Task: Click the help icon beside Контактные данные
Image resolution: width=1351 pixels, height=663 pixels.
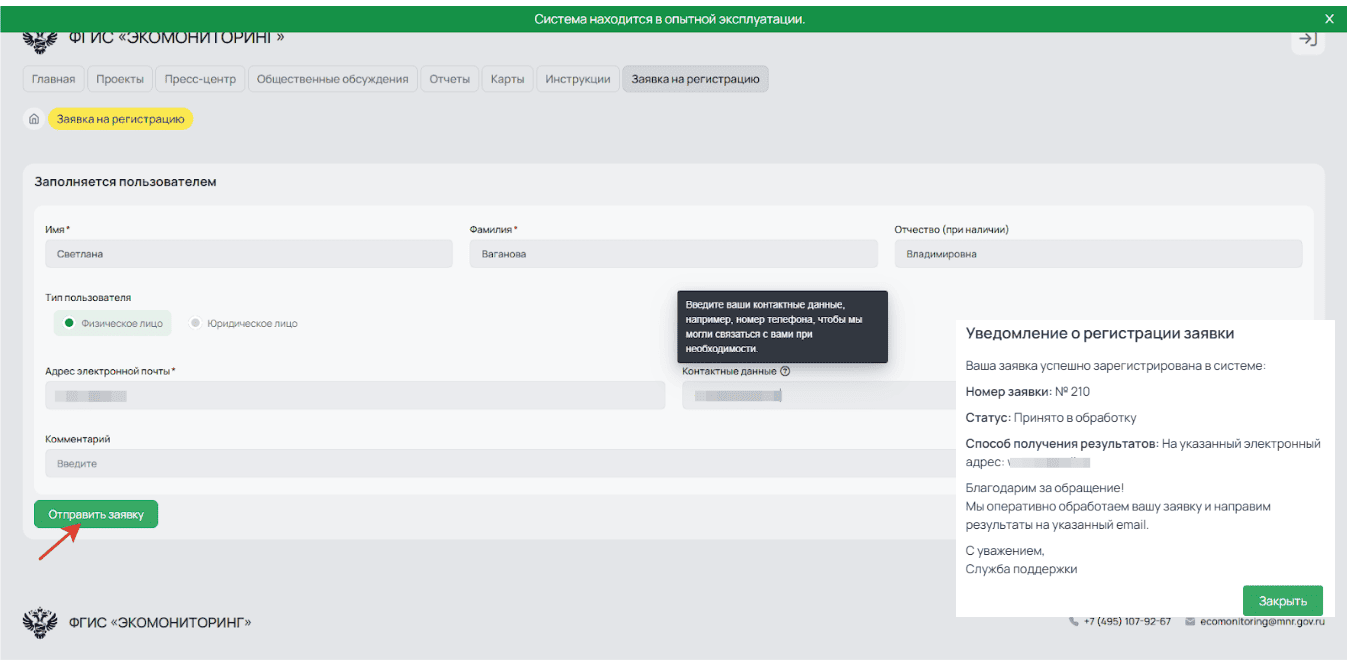Action: (785, 371)
